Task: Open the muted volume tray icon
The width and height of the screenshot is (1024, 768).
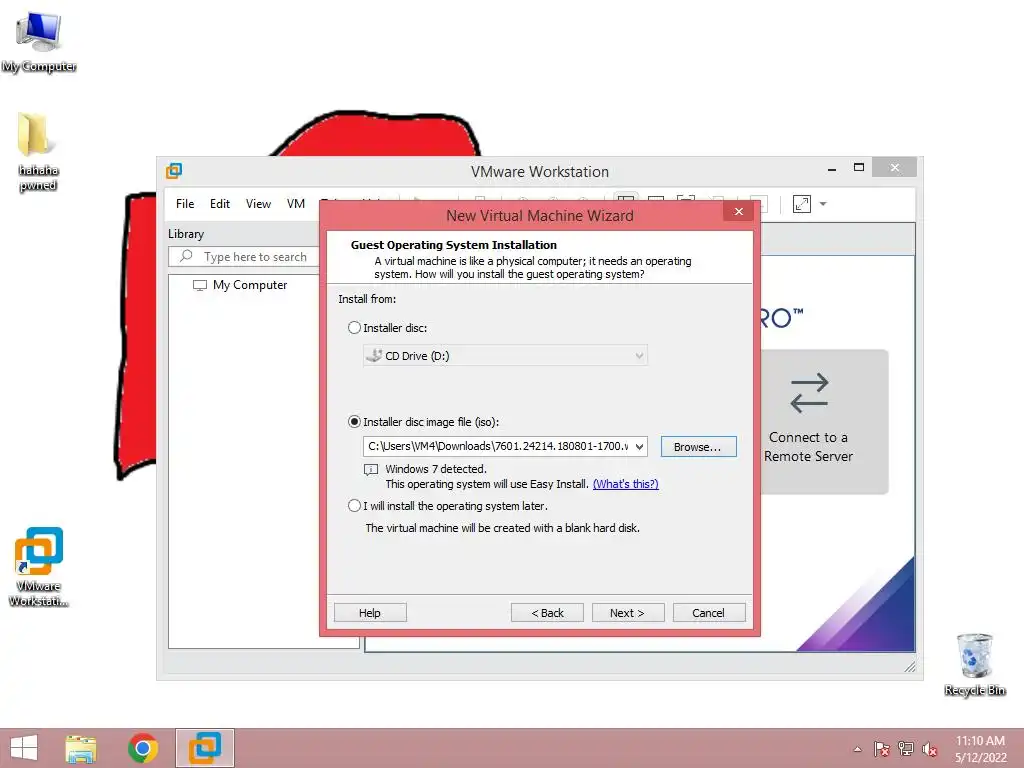Action: [929, 749]
